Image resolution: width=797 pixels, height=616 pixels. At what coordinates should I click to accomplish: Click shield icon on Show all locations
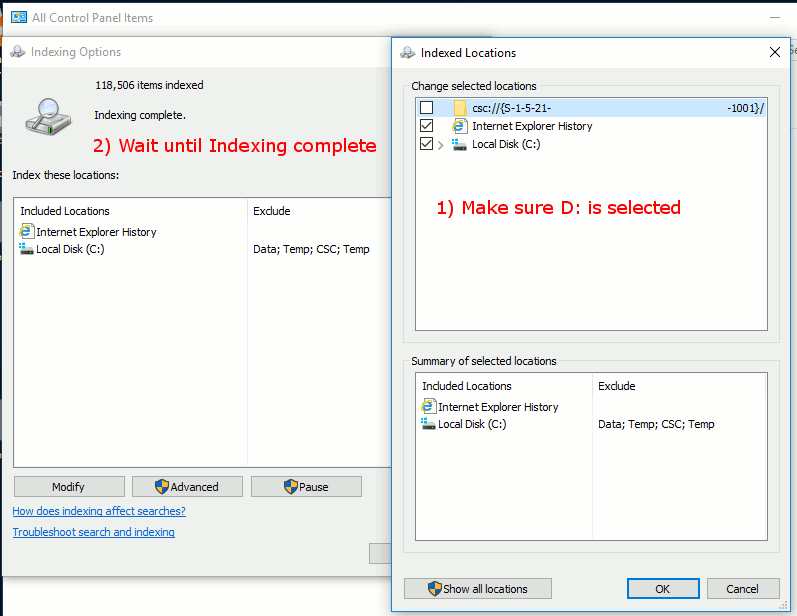(x=435, y=589)
